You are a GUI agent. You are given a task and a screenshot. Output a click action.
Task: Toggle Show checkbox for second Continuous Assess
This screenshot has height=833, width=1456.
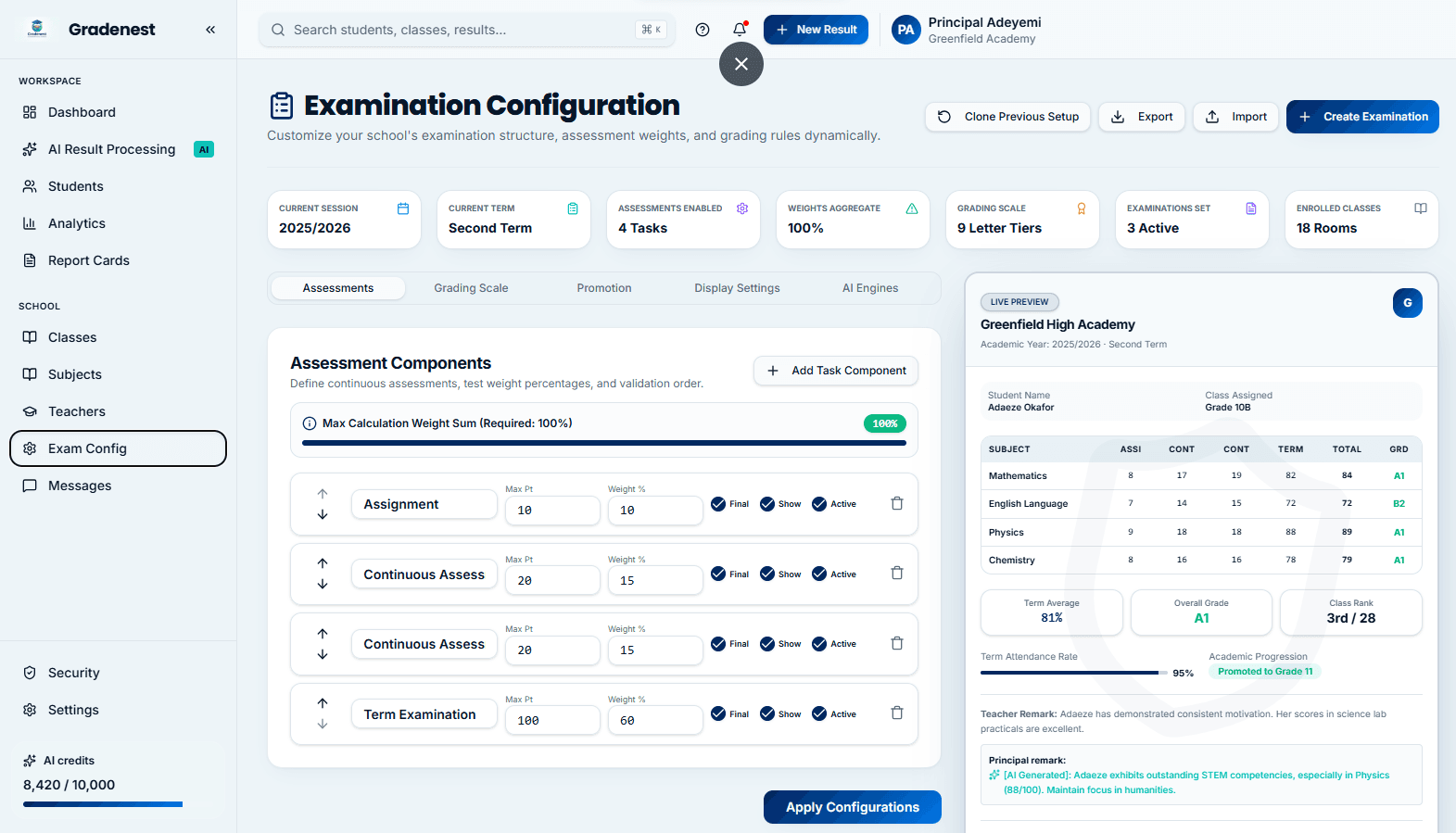(x=767, y=644)
